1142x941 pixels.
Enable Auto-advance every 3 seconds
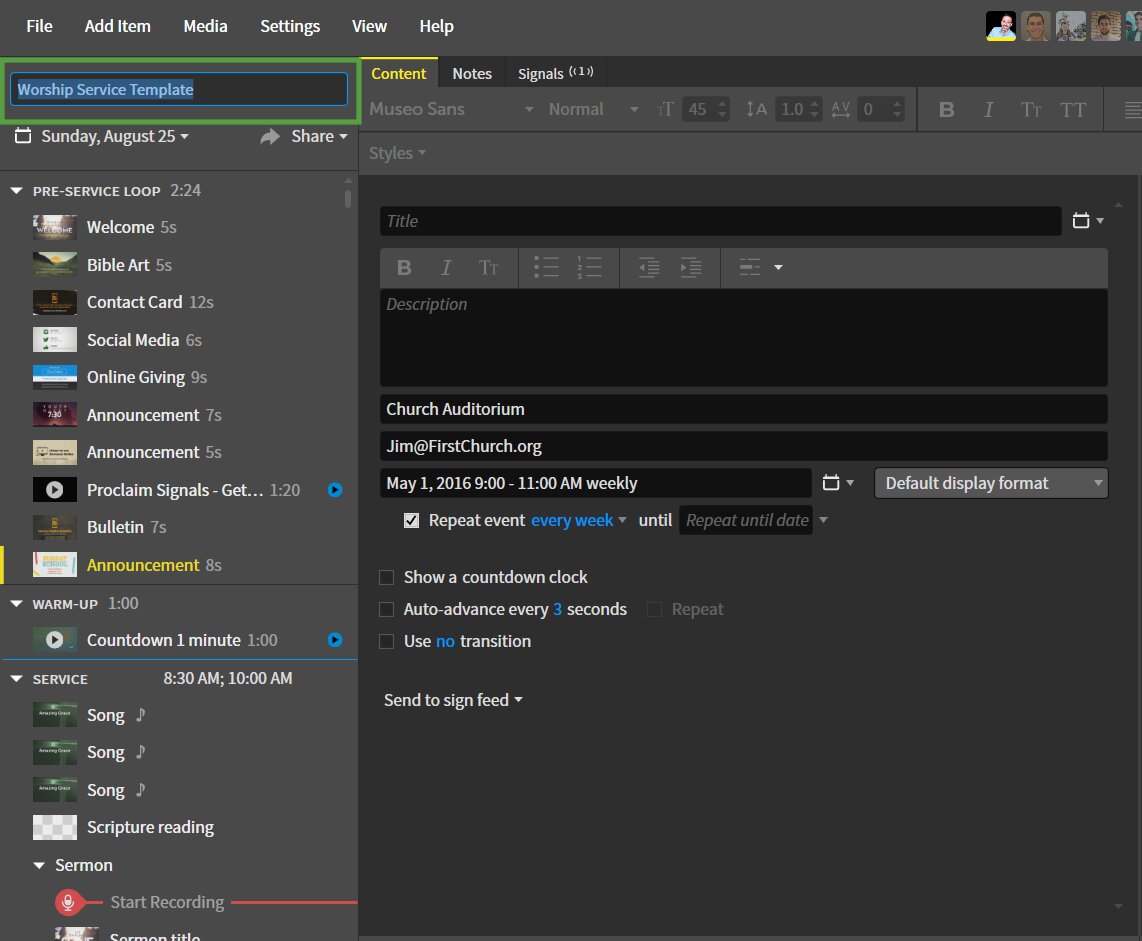[387, 610]
